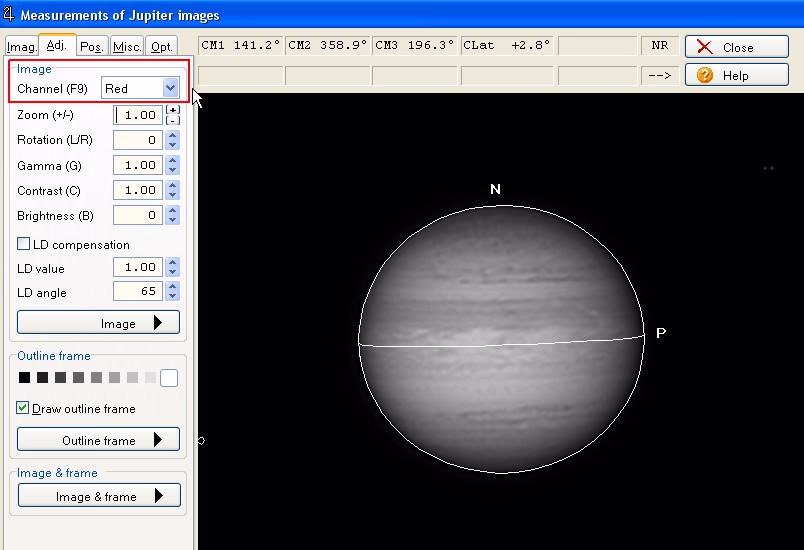Enable LD compensation checkbox
Screen dimensions: 804x550
(24, 244)
